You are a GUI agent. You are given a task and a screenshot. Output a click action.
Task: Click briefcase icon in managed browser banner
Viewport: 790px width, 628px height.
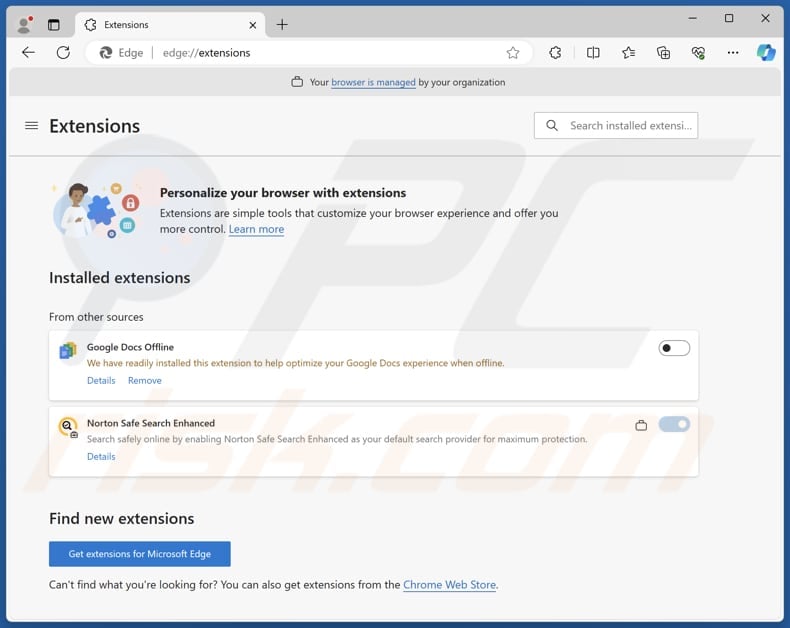tap(297, 82)
